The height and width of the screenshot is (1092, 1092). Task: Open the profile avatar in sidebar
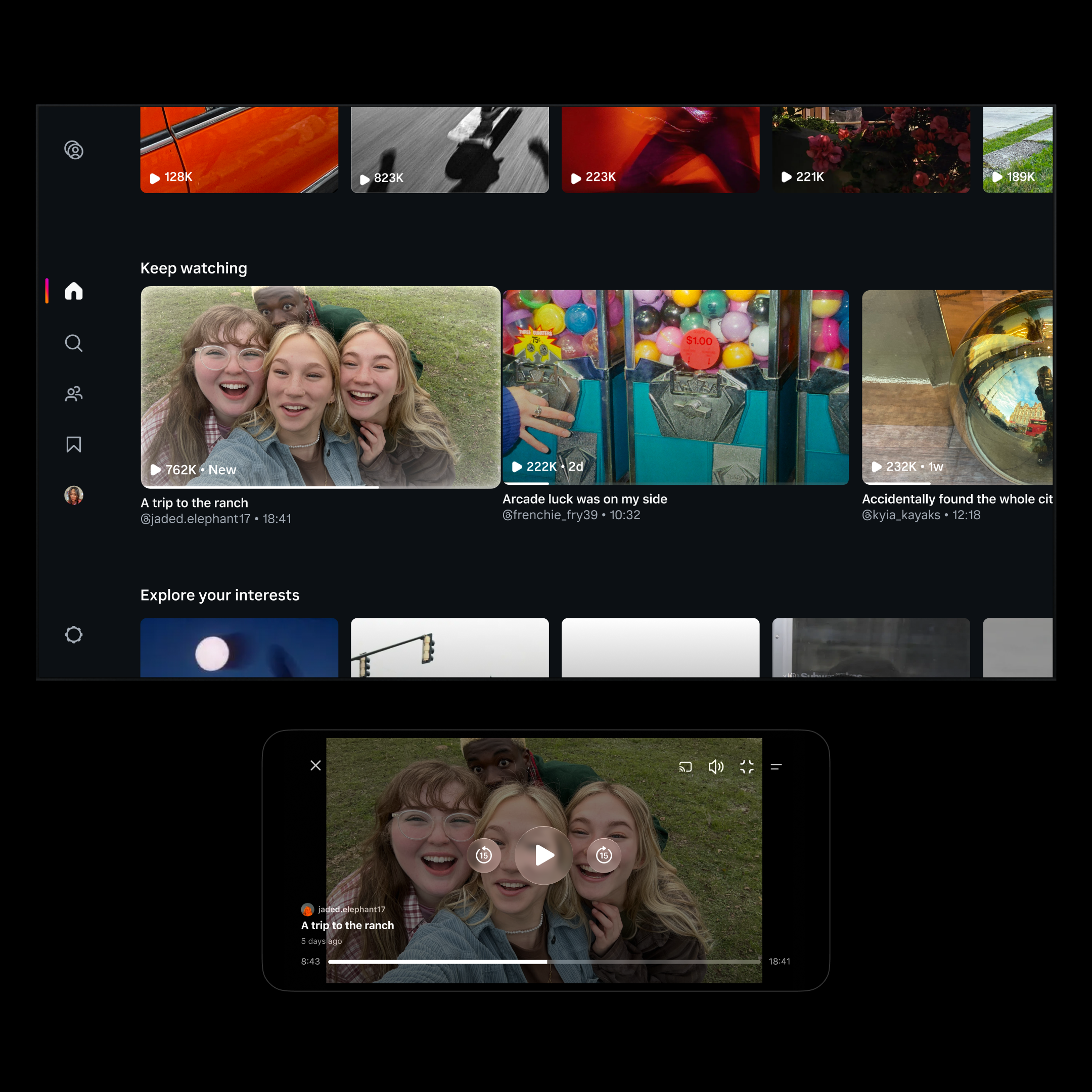pyautogui.click(x=73, y=495)
